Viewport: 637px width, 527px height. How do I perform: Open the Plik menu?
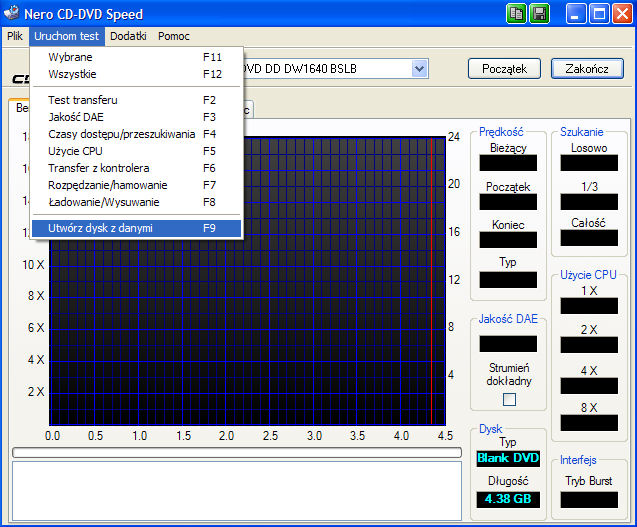tap(15, 36)
